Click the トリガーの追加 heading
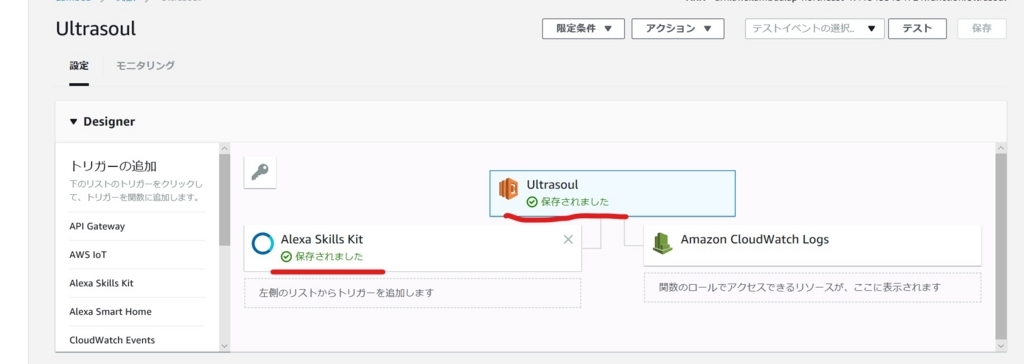Screen dimensions: 1024x364 (113, 166)
